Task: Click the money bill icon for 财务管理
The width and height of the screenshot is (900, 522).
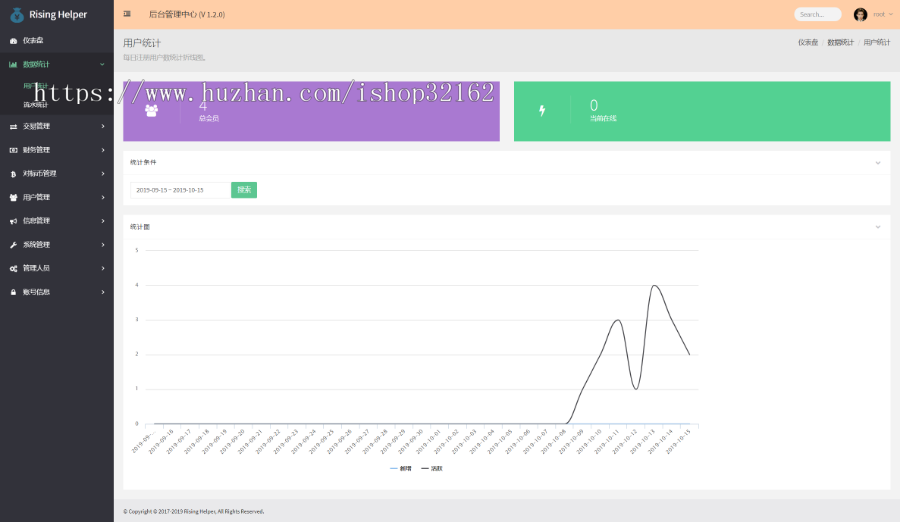Action: 13,150
